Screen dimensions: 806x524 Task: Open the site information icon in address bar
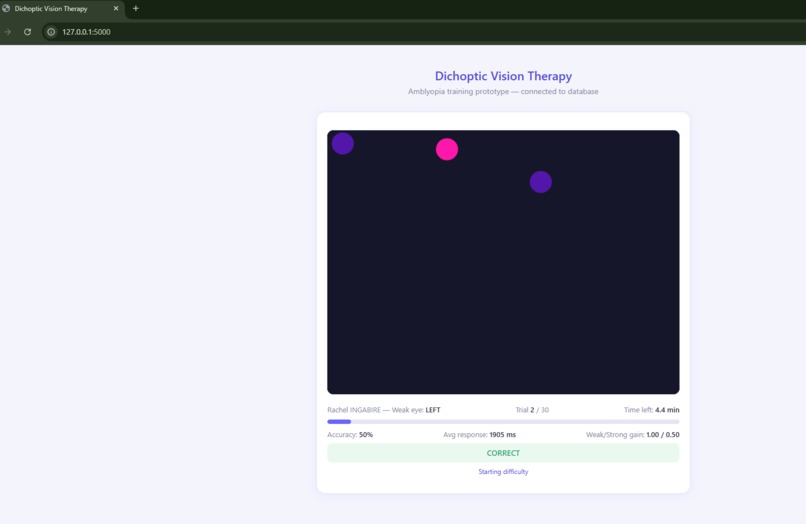(51, 32)
